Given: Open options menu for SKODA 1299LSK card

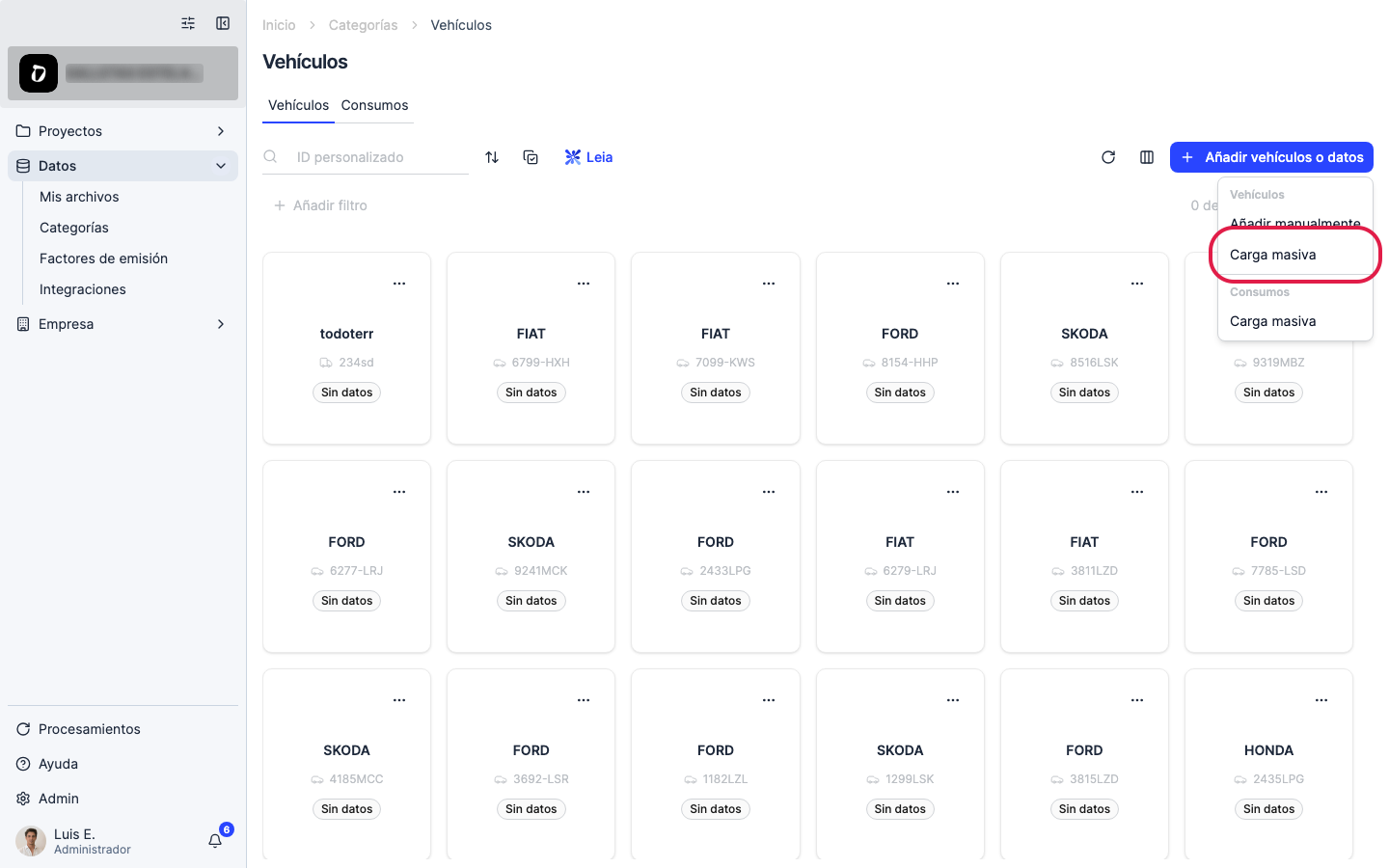Looking at the screenshot, I should (953, 700).
